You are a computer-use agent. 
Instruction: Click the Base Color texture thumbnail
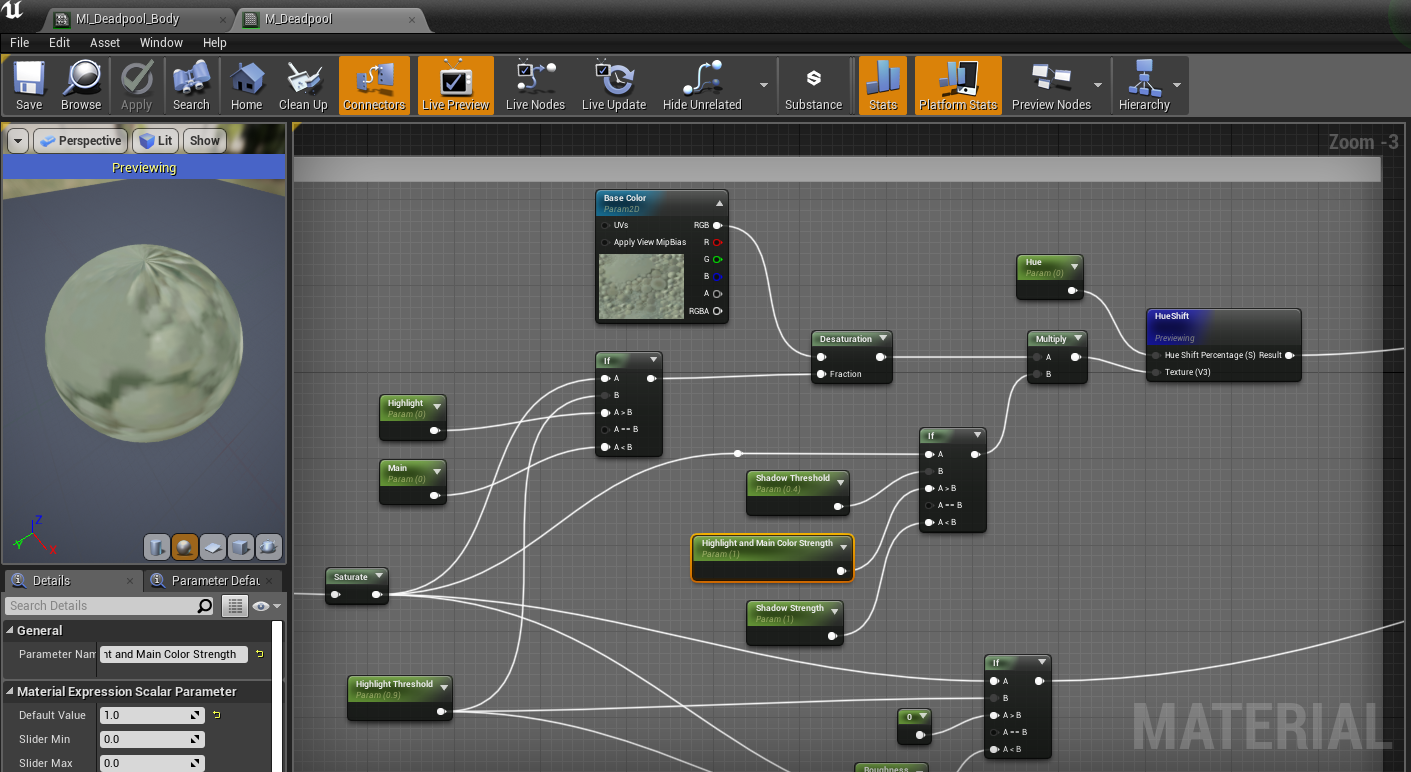coord(640,286)
